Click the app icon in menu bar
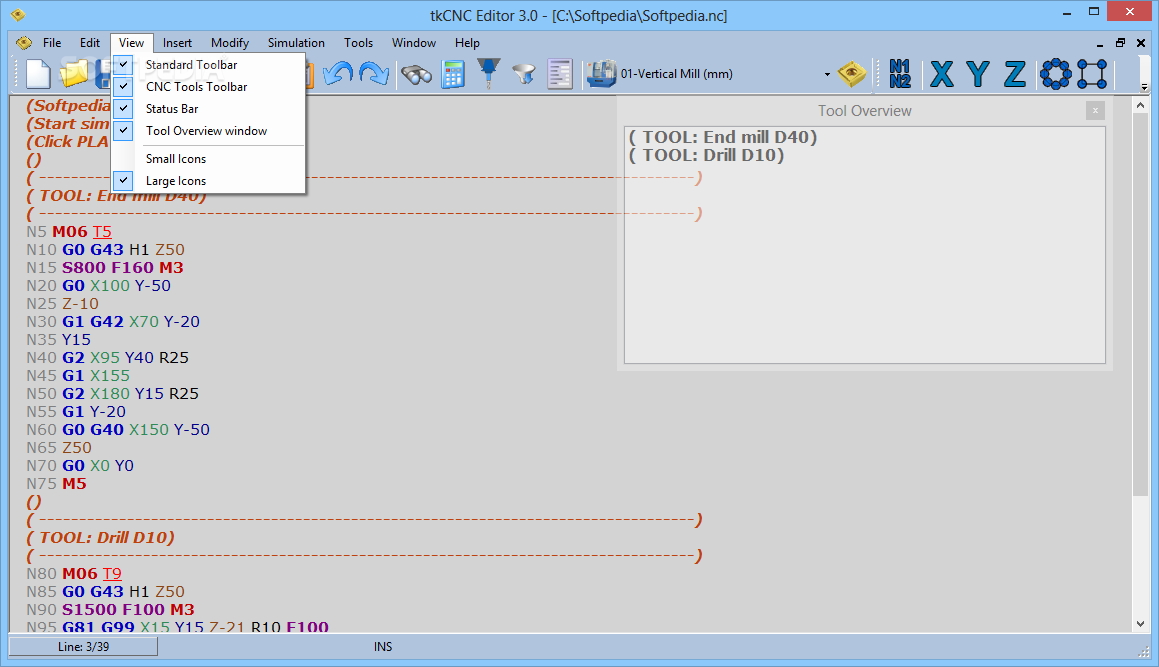The image size is (1159, 667). pos(24,42)
